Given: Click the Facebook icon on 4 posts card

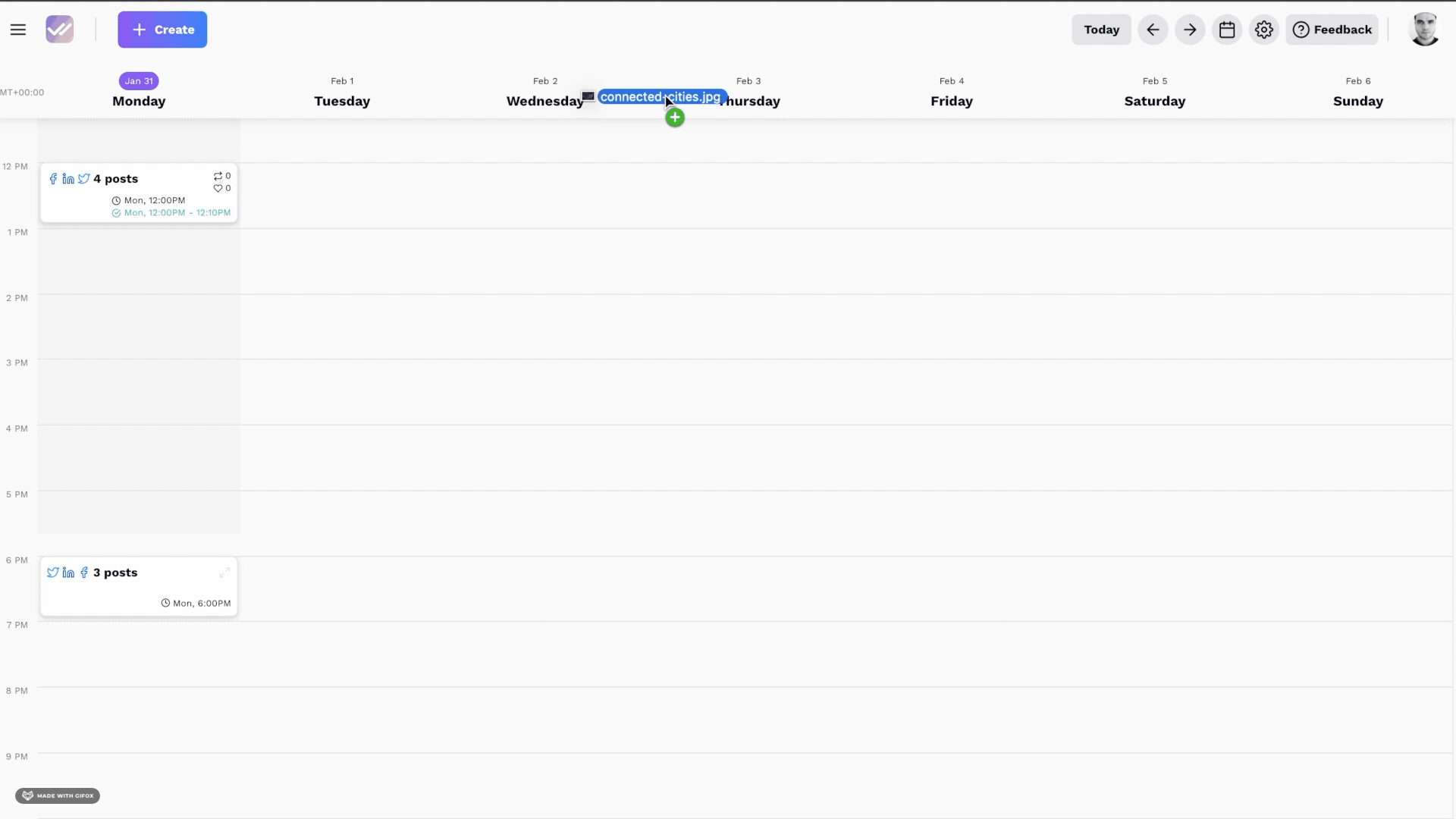Looking at the screenshot, I should point(53,179).
